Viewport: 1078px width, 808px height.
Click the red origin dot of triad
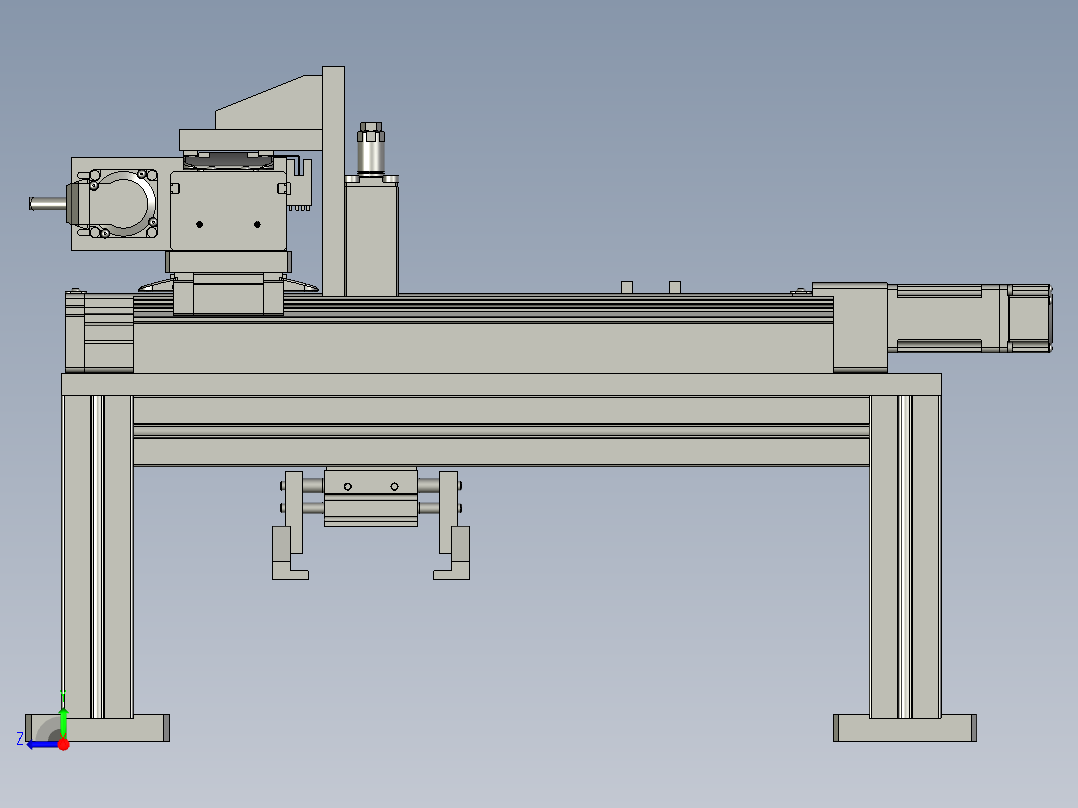point(63,744)
